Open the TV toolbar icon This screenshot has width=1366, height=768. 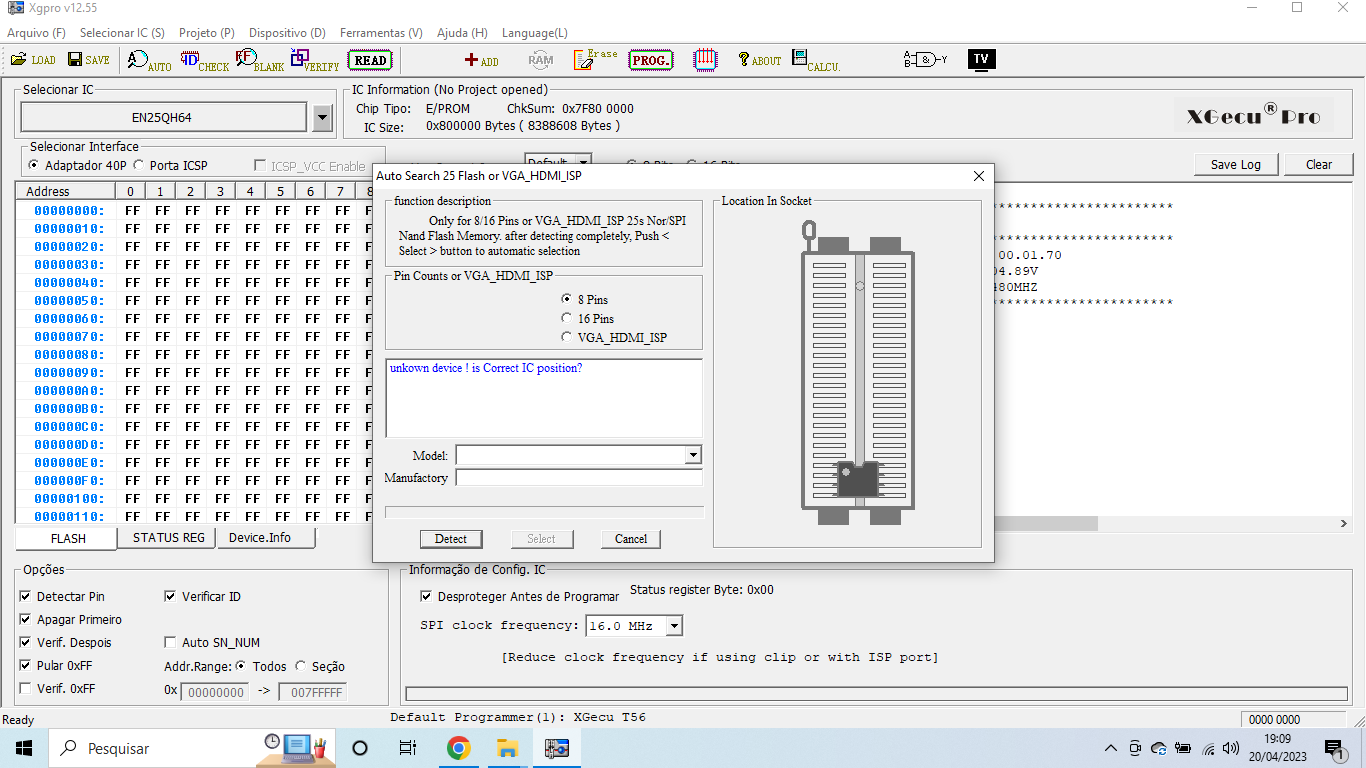pos(981,59)
